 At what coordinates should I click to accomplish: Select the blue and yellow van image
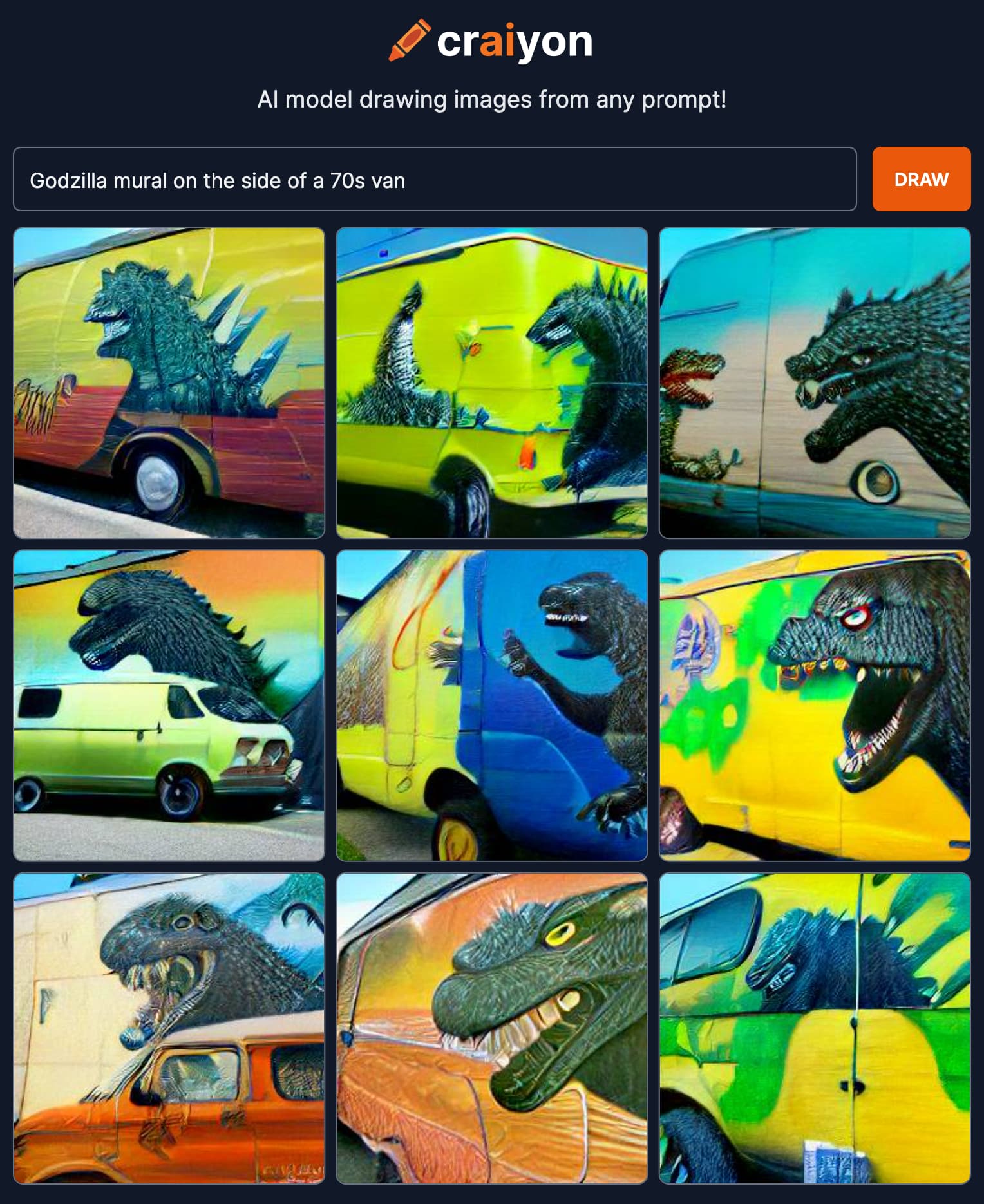tap(492, 706)
